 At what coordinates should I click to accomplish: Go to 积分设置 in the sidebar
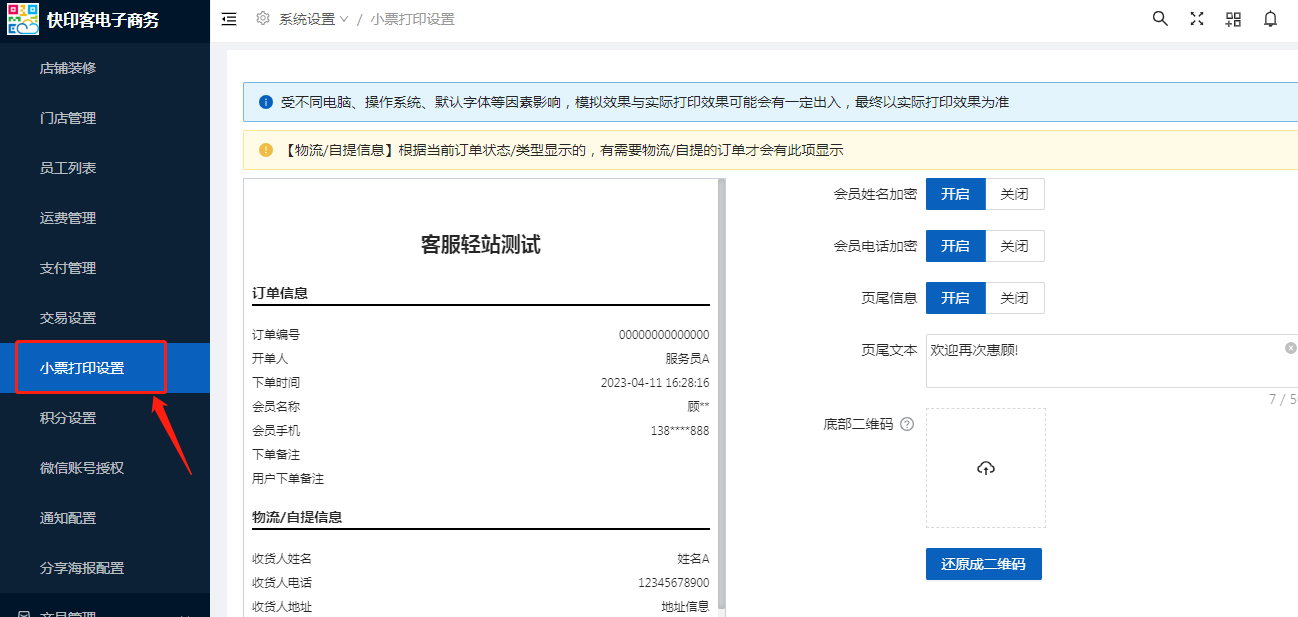coord(68,418)
